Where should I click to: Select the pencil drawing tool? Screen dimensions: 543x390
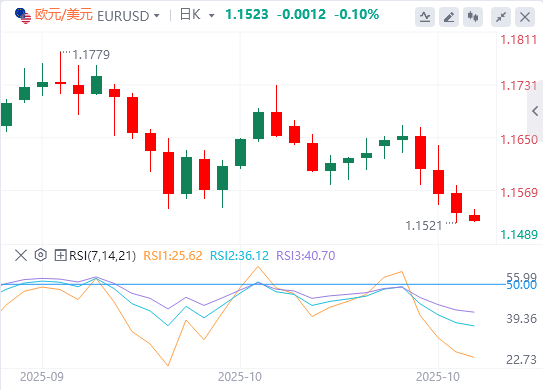(x=449, y=17)
